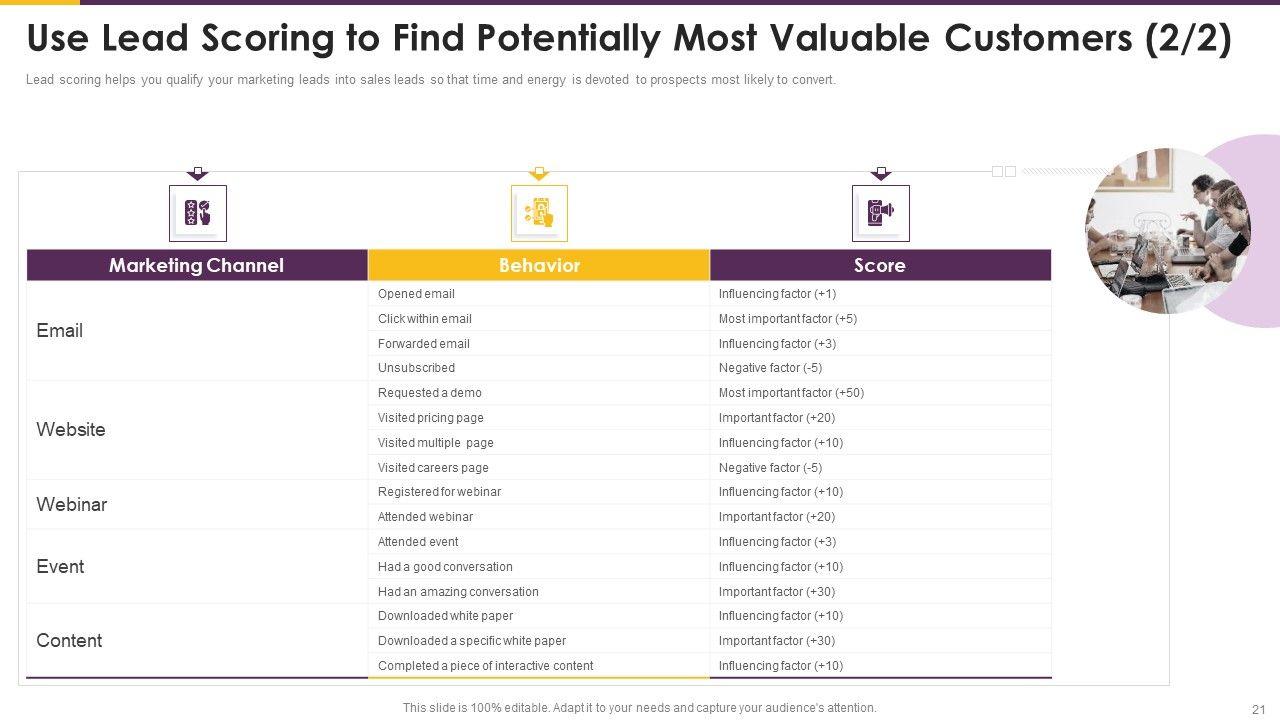The width and height of the screenshot is (1280, 720).
Task: Click the Website channel row label
Action: 71,430
